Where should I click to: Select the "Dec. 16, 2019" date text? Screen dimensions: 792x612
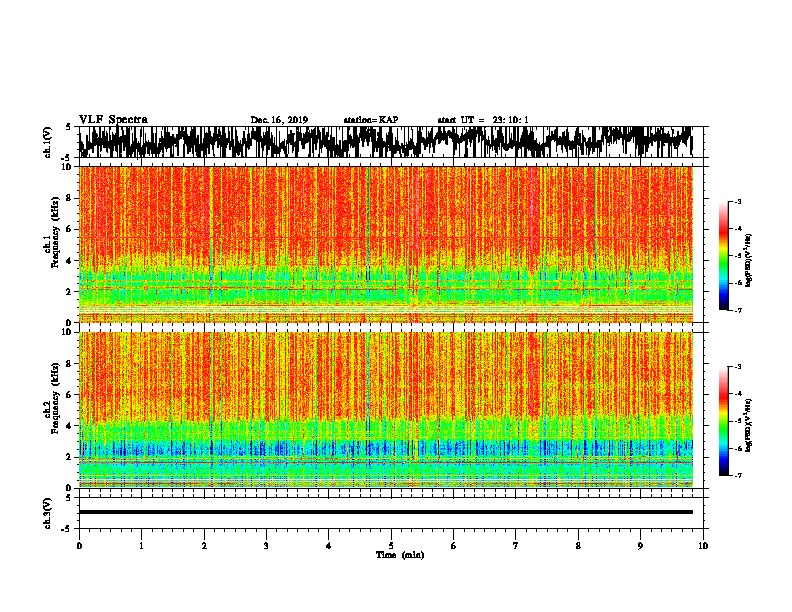[x=279, y=120]
